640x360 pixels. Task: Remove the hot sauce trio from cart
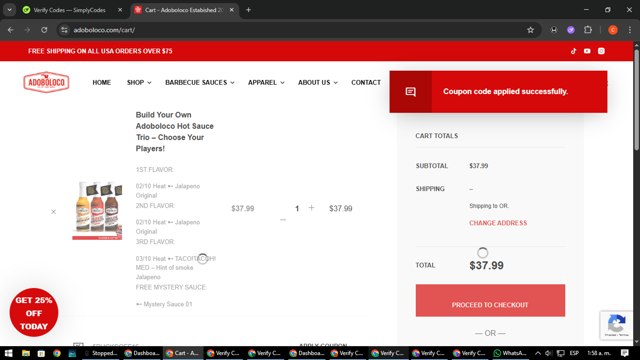pos(53,211)
